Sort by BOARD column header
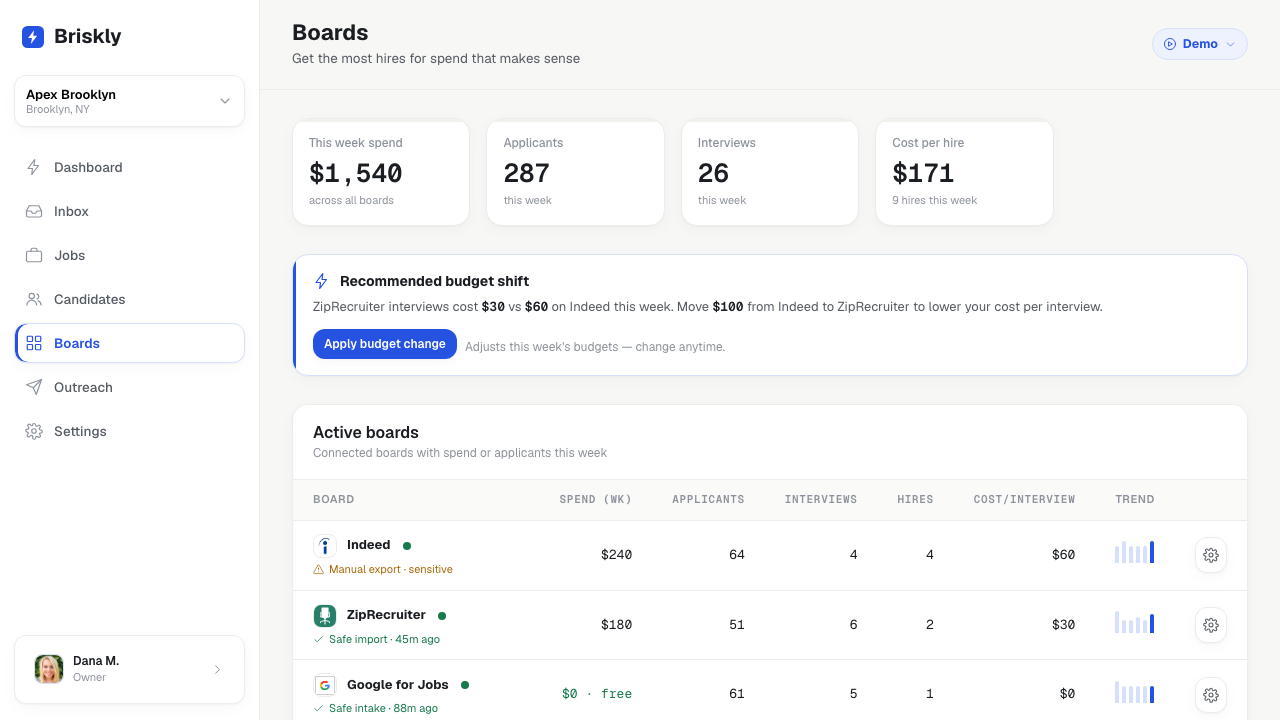 334,499
